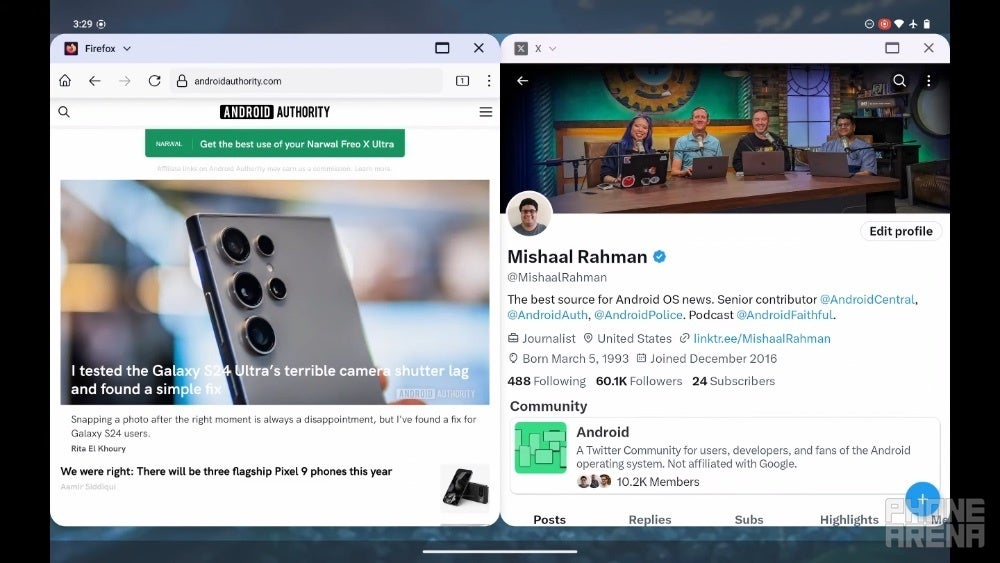
Task: Navigate forward in Firefox browser
Action: tap(125, 81)
